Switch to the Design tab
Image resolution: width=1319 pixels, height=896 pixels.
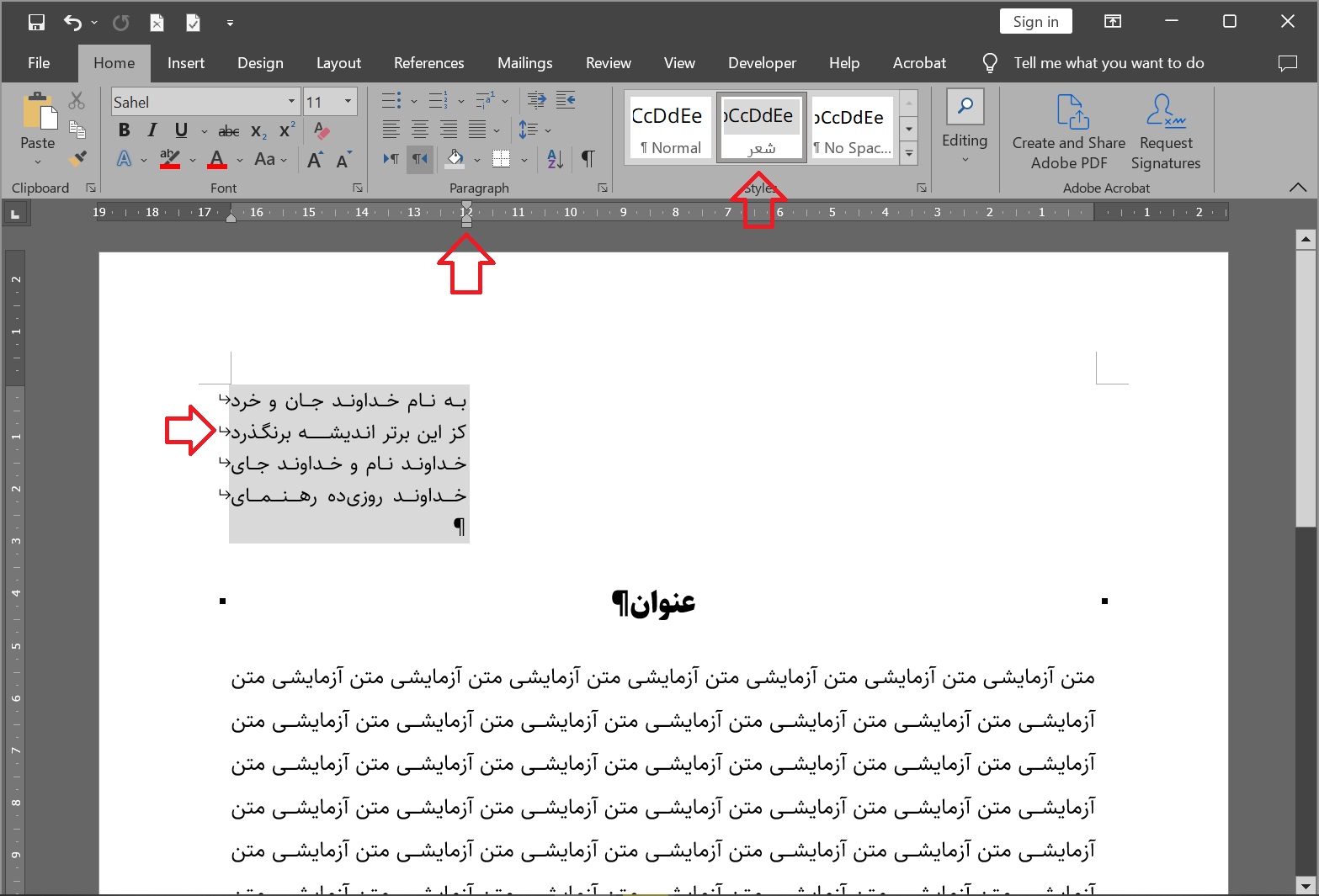[260, 63]
